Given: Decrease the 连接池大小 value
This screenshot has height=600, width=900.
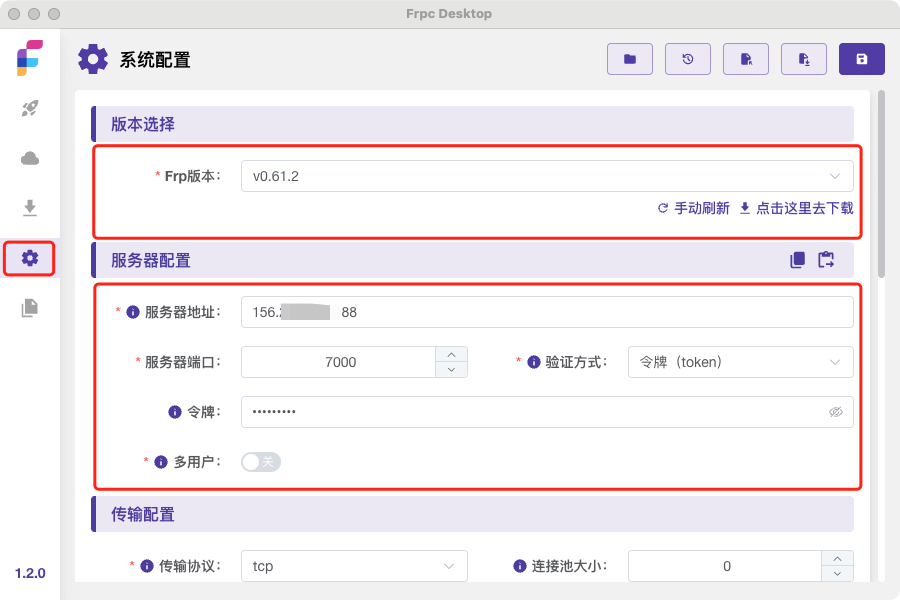Looking at the screenshot, I should [x=837, y=574].
